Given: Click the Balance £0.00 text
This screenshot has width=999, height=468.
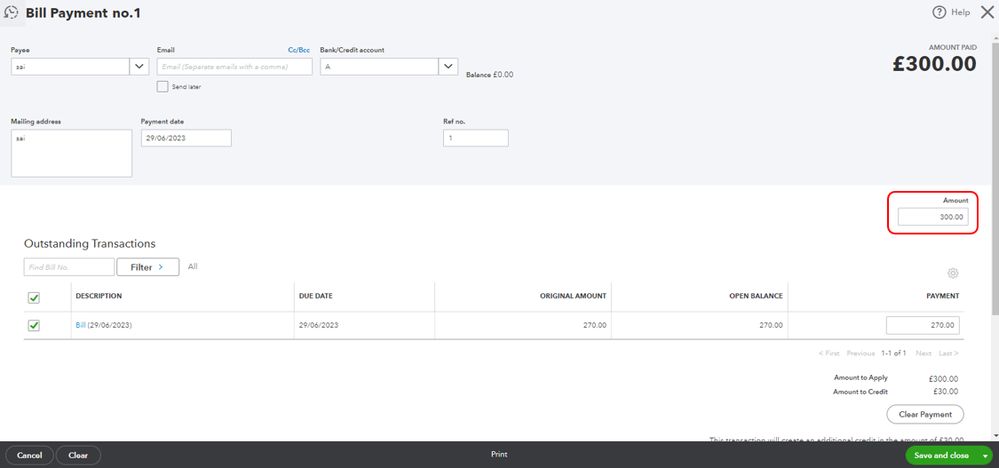Looking at the screenshot, I should 489,74.
